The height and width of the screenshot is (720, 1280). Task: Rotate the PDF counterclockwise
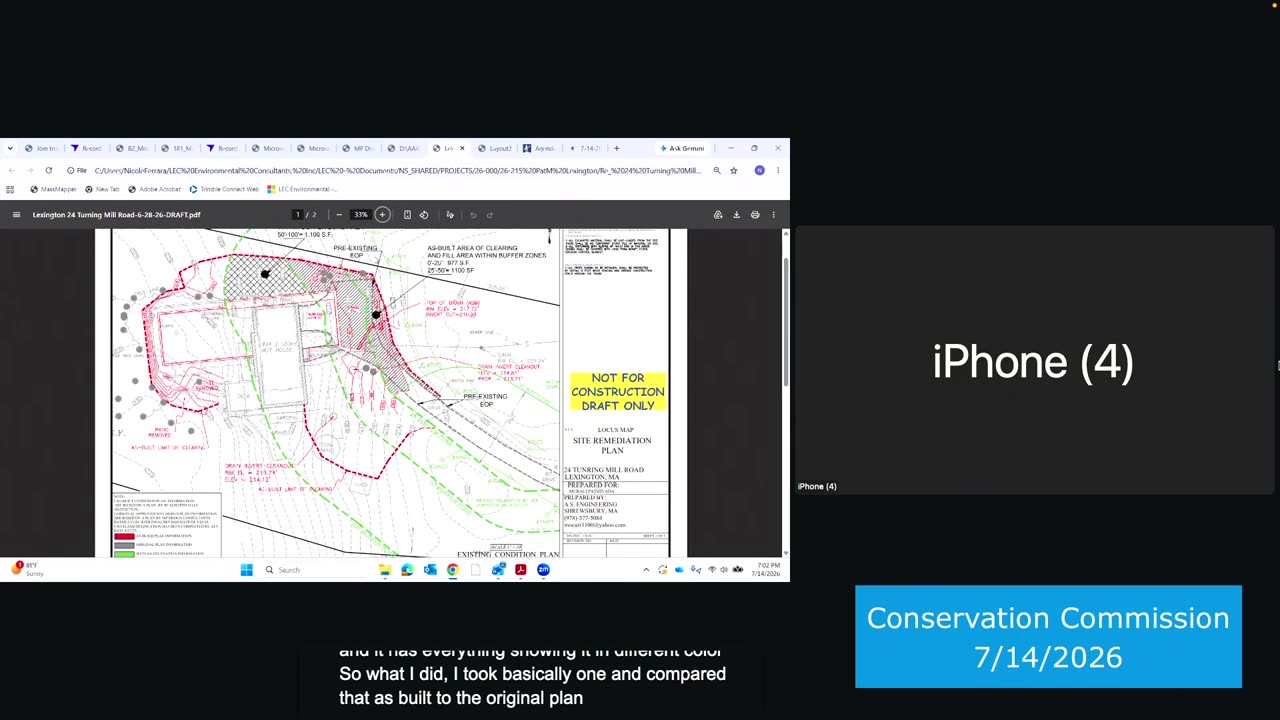point(424,214)
